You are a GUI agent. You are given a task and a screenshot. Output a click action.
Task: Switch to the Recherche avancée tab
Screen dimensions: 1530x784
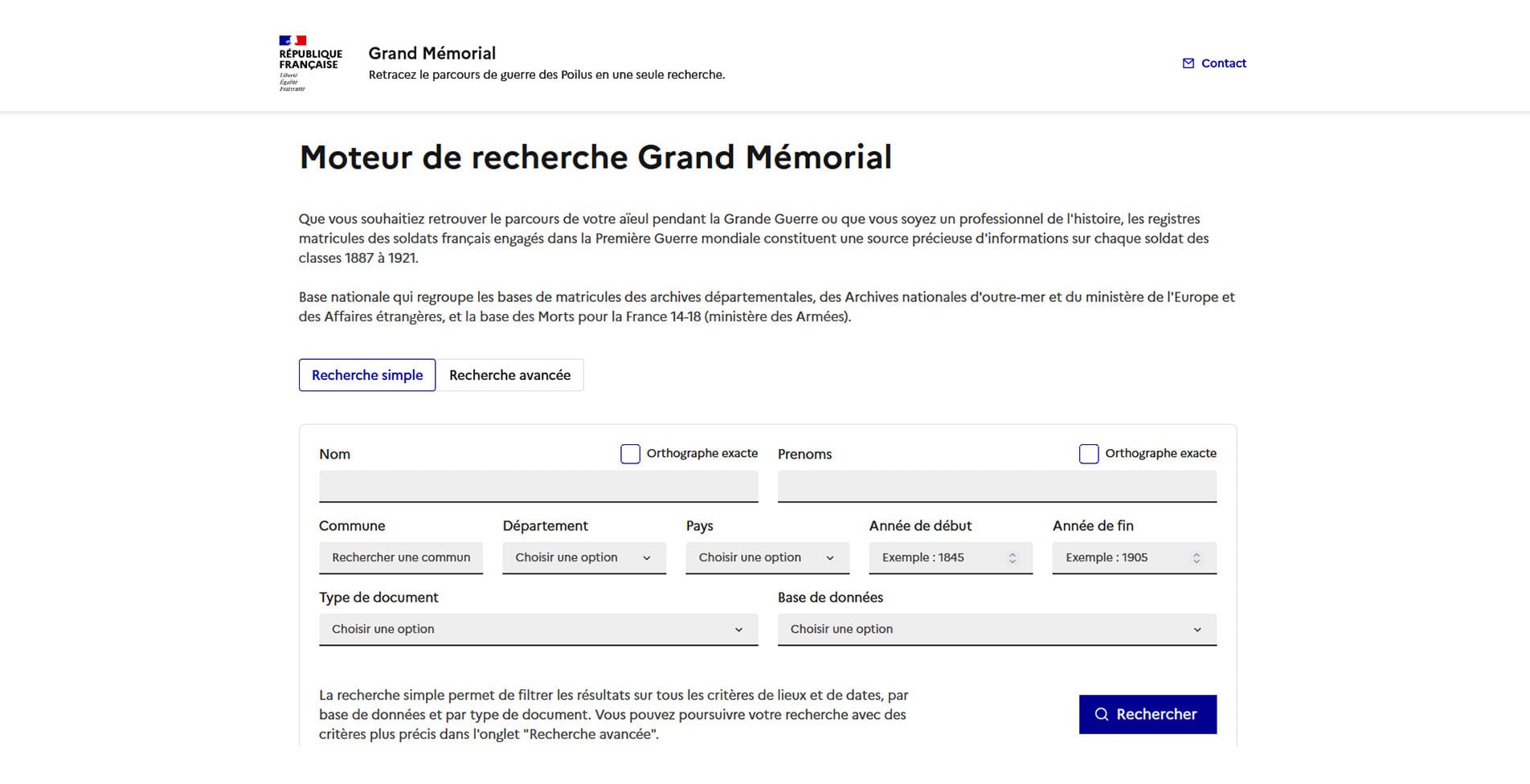509,375
